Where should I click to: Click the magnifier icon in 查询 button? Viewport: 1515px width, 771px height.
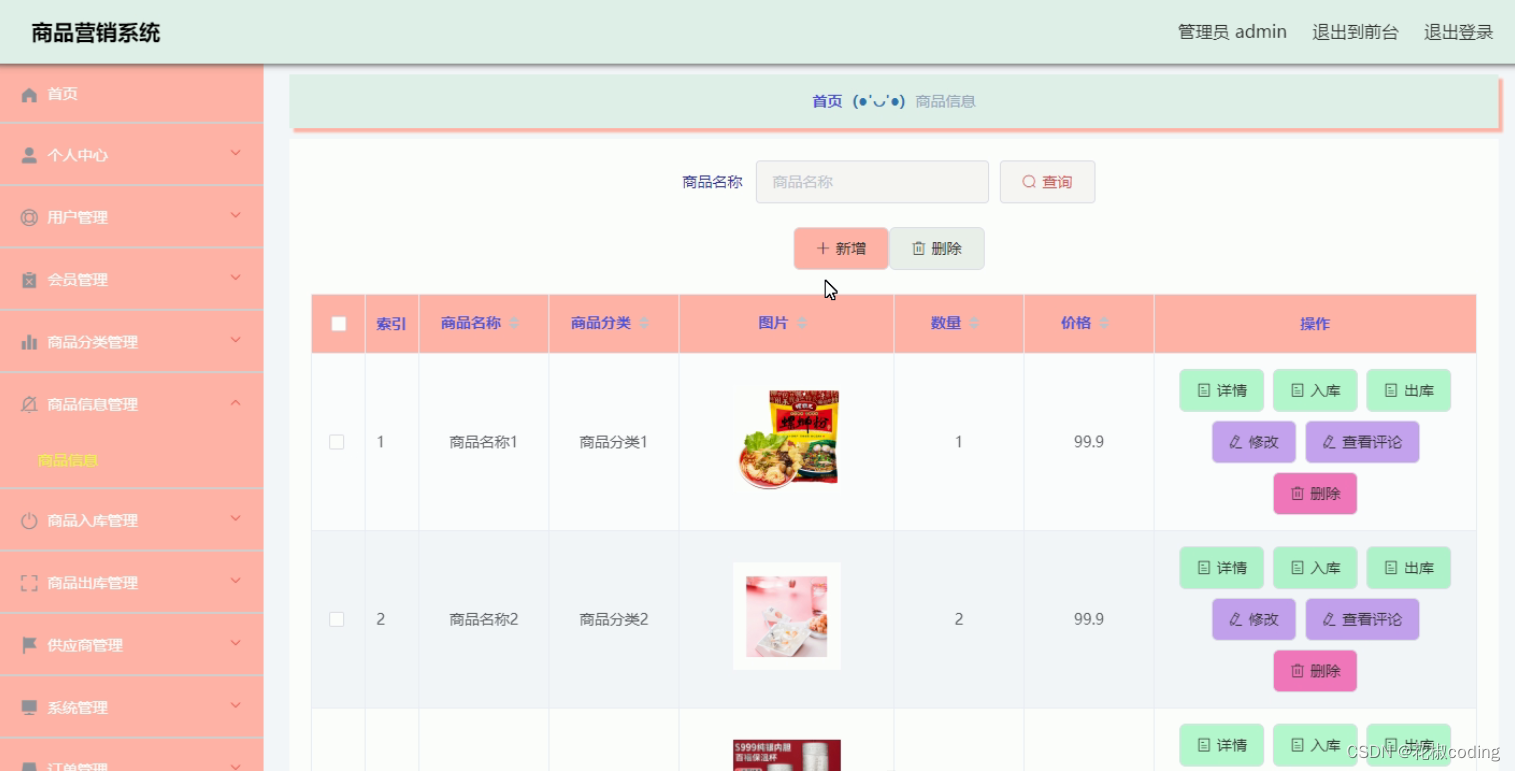point(1028,181)
